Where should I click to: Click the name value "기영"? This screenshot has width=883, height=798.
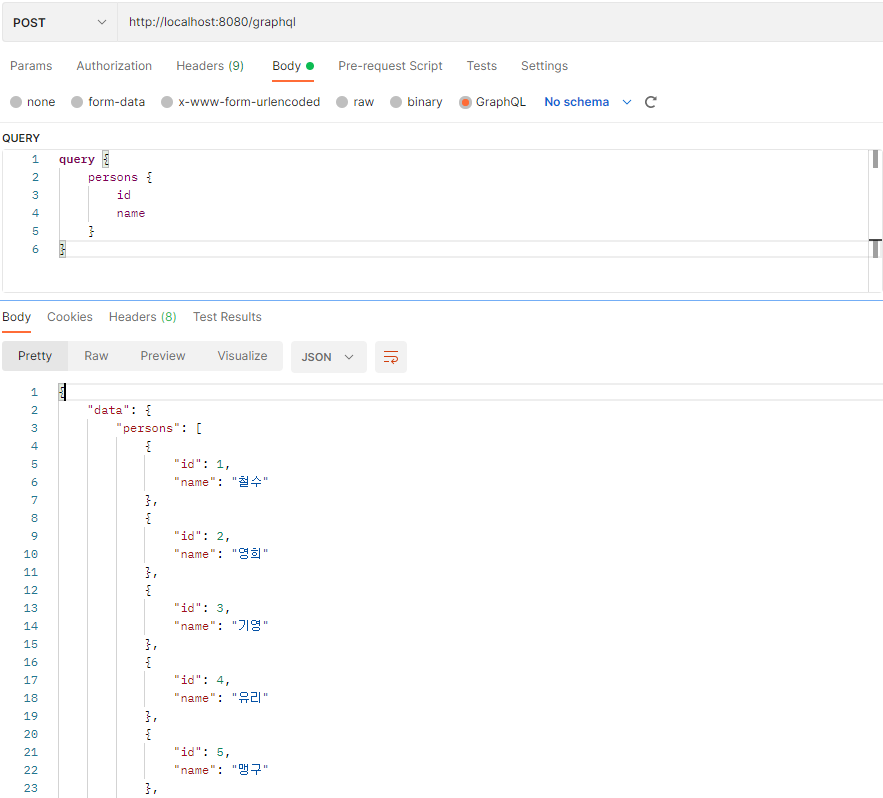coord(250,626)
